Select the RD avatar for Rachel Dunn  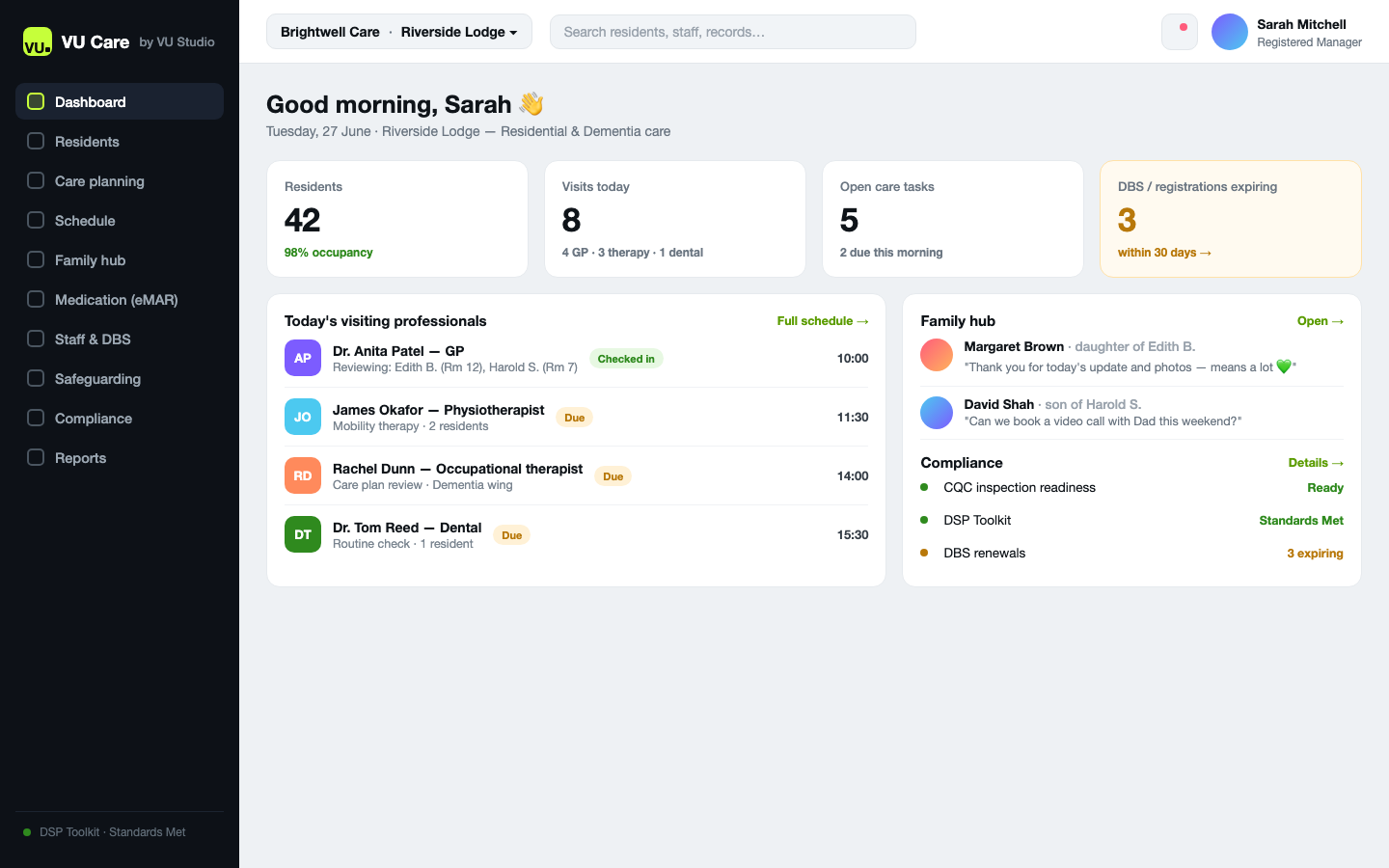[303, 475]
